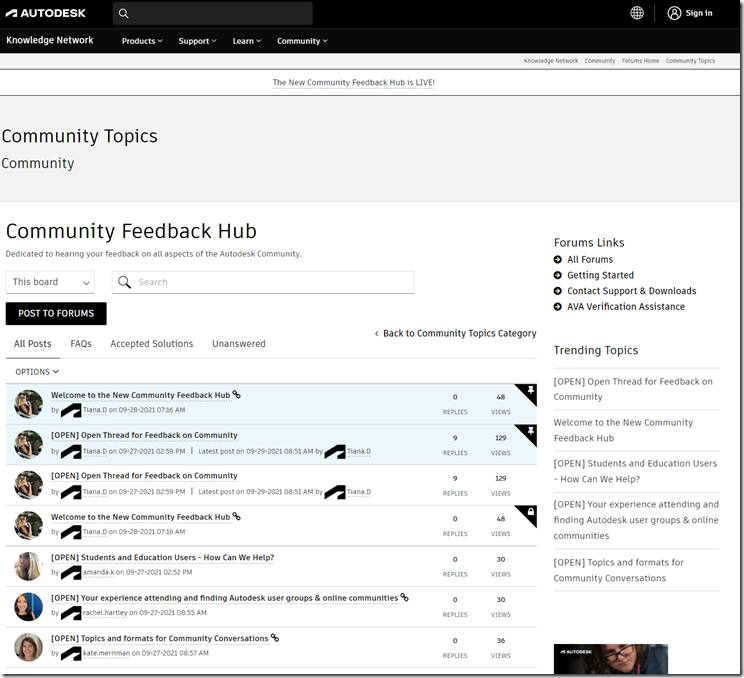Click Autodesk badge next to kate.merriman

point(71,654)
